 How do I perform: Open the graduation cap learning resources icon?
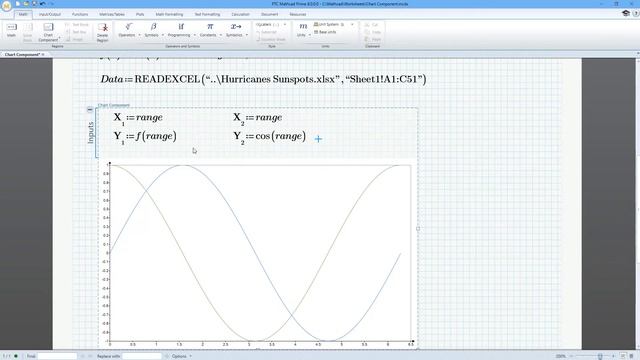coord(626,13)
